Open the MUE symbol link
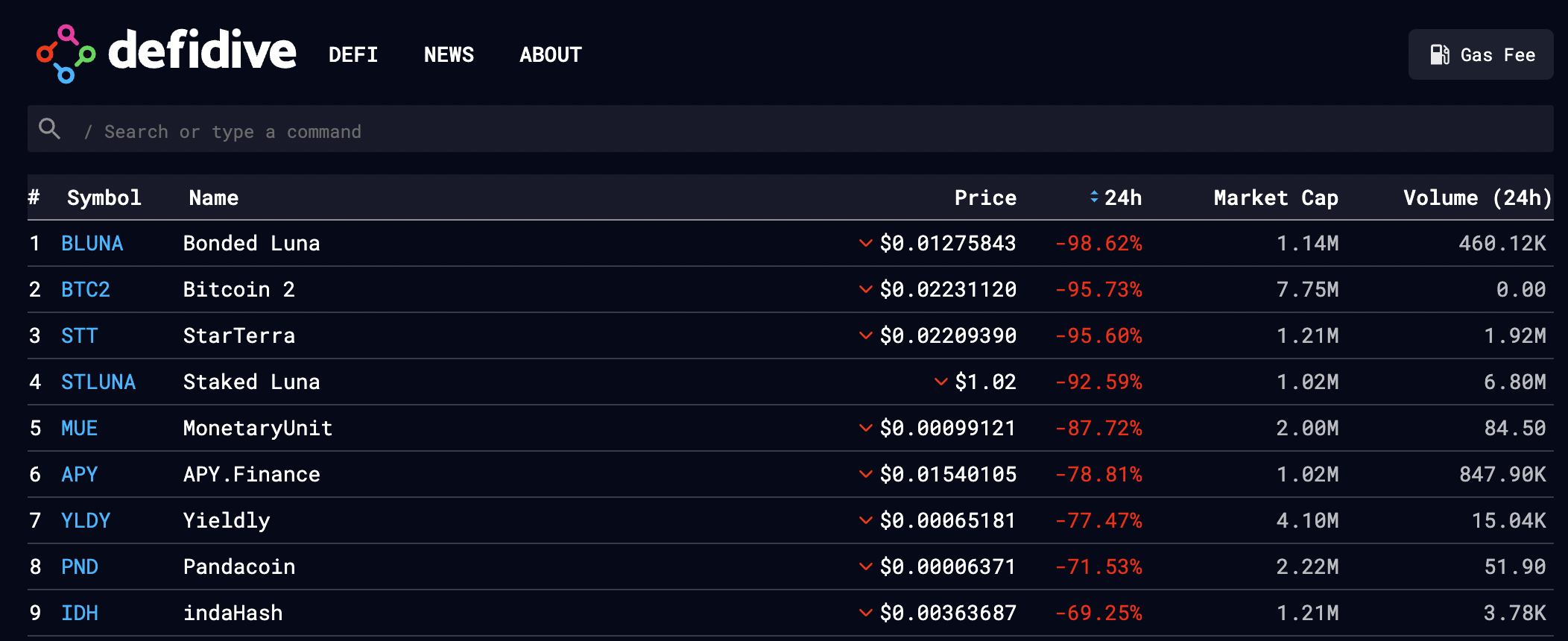The width and height of the screenshot is (1568, 641). point(79,428)
